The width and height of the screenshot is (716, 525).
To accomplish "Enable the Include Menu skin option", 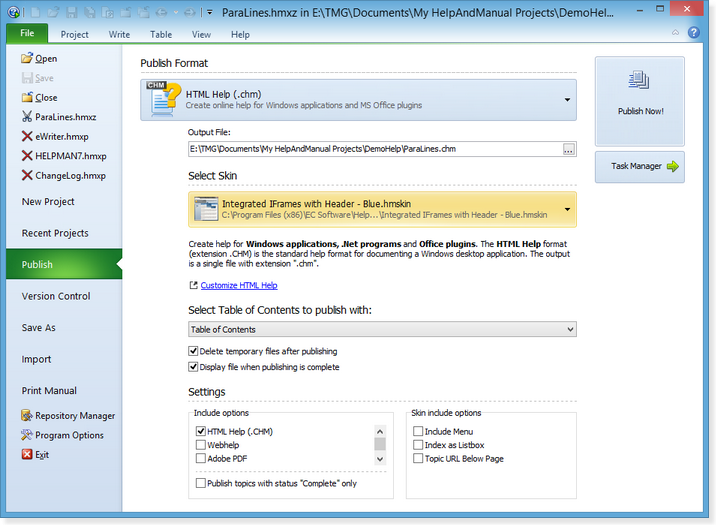I will [418, 432].
